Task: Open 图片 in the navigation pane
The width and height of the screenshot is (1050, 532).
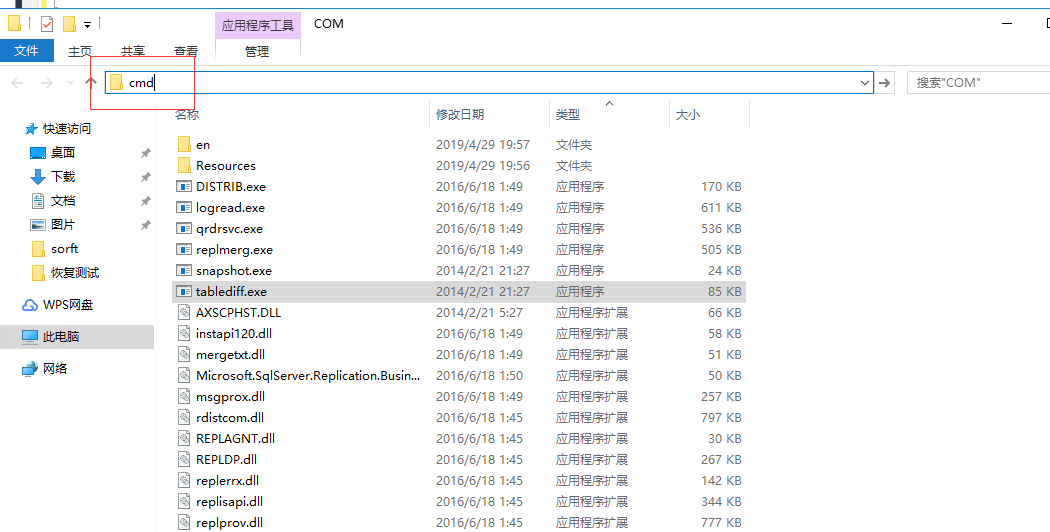Action: (63, 225)
